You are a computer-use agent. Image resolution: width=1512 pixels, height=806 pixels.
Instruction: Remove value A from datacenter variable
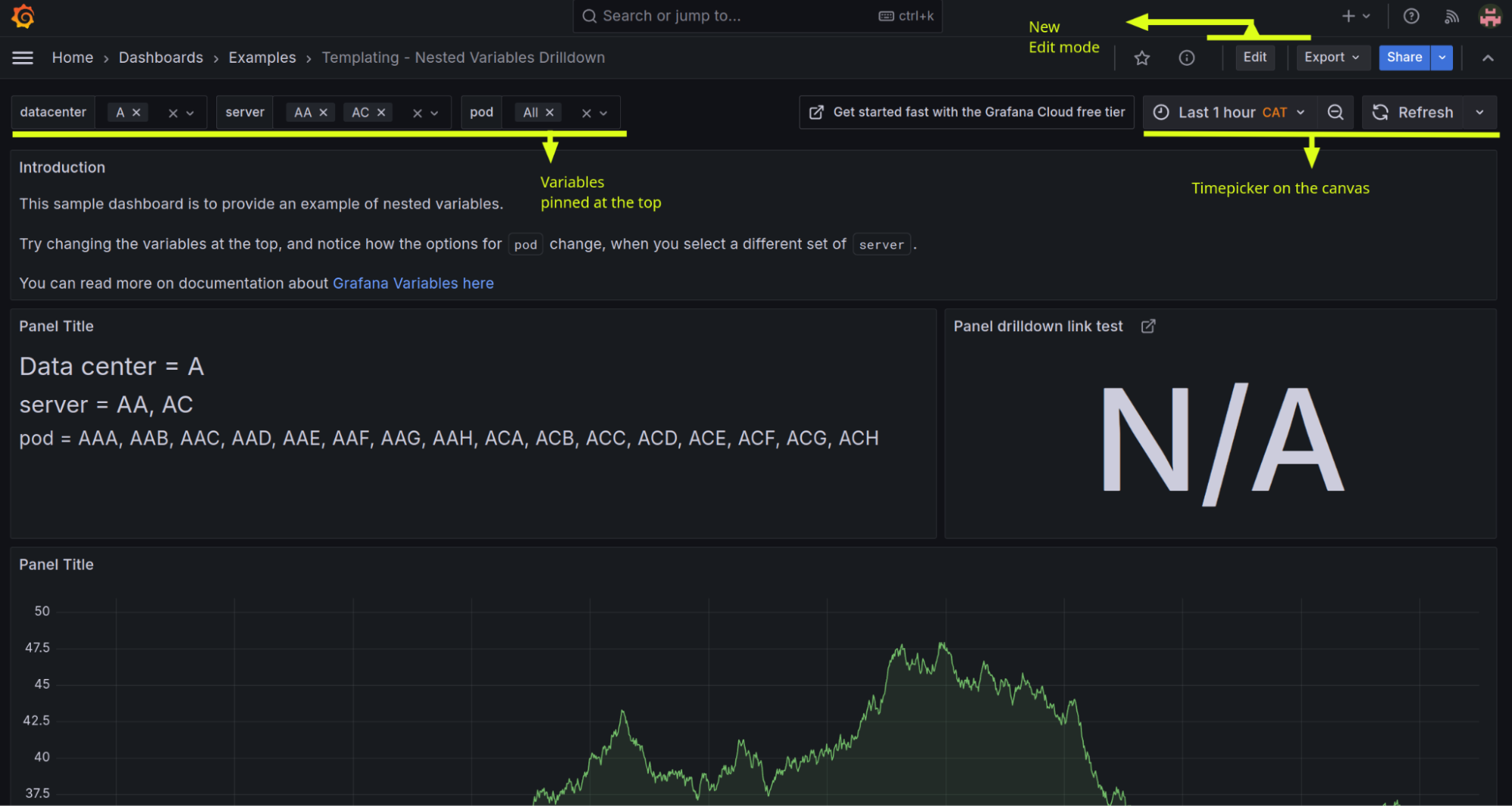pyautogui.click(x=138, y=111)
